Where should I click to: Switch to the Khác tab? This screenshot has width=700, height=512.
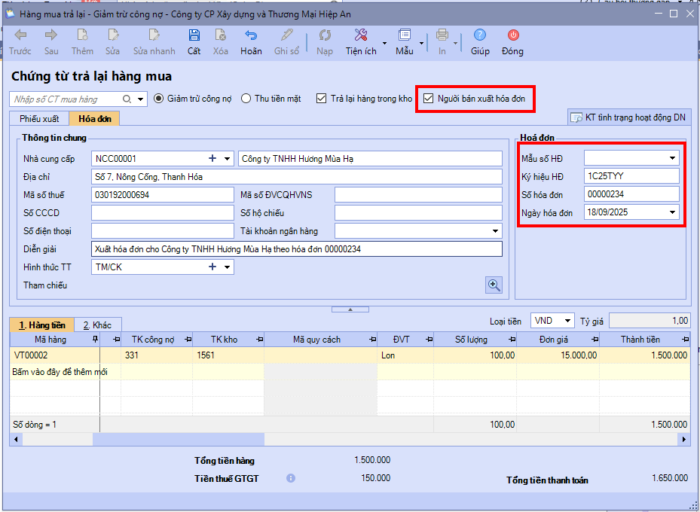96,325
